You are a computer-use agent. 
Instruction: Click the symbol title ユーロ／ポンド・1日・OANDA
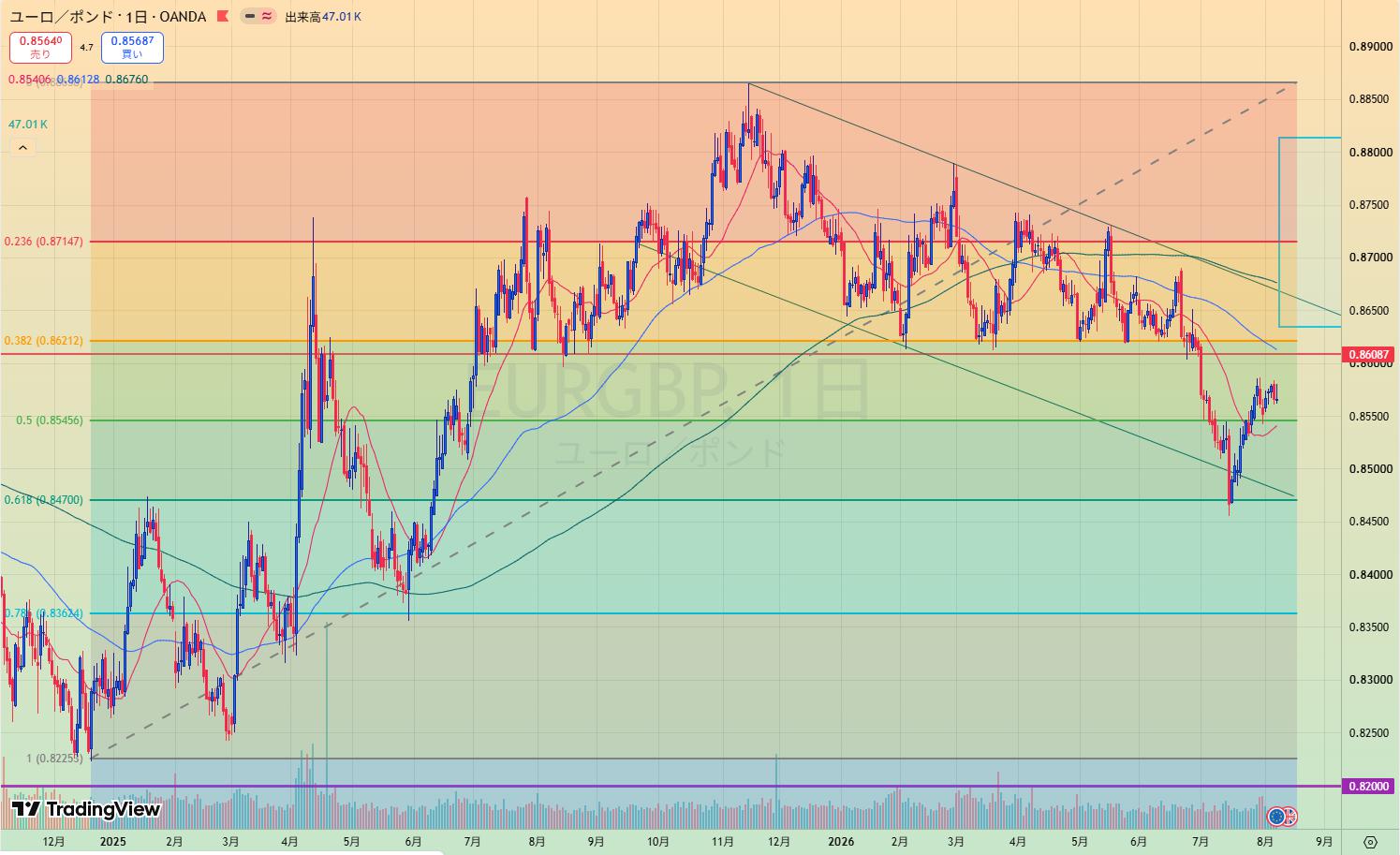[107, 17]
